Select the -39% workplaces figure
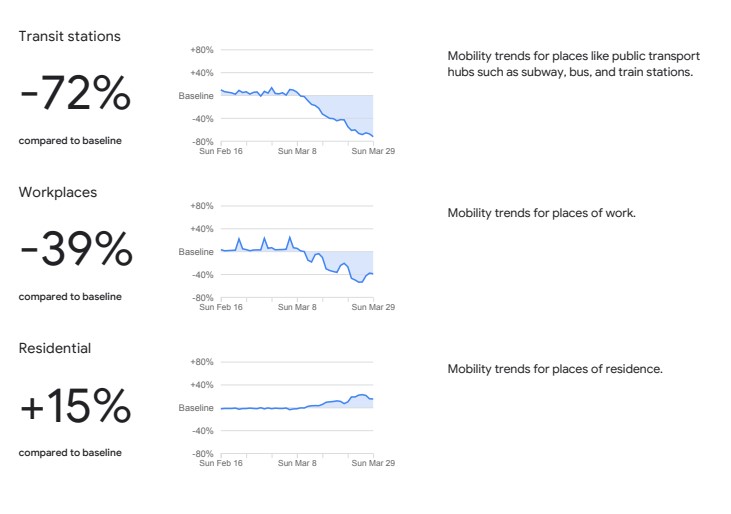The width and height of the screenshot is (731, 514). pos(76,250)
